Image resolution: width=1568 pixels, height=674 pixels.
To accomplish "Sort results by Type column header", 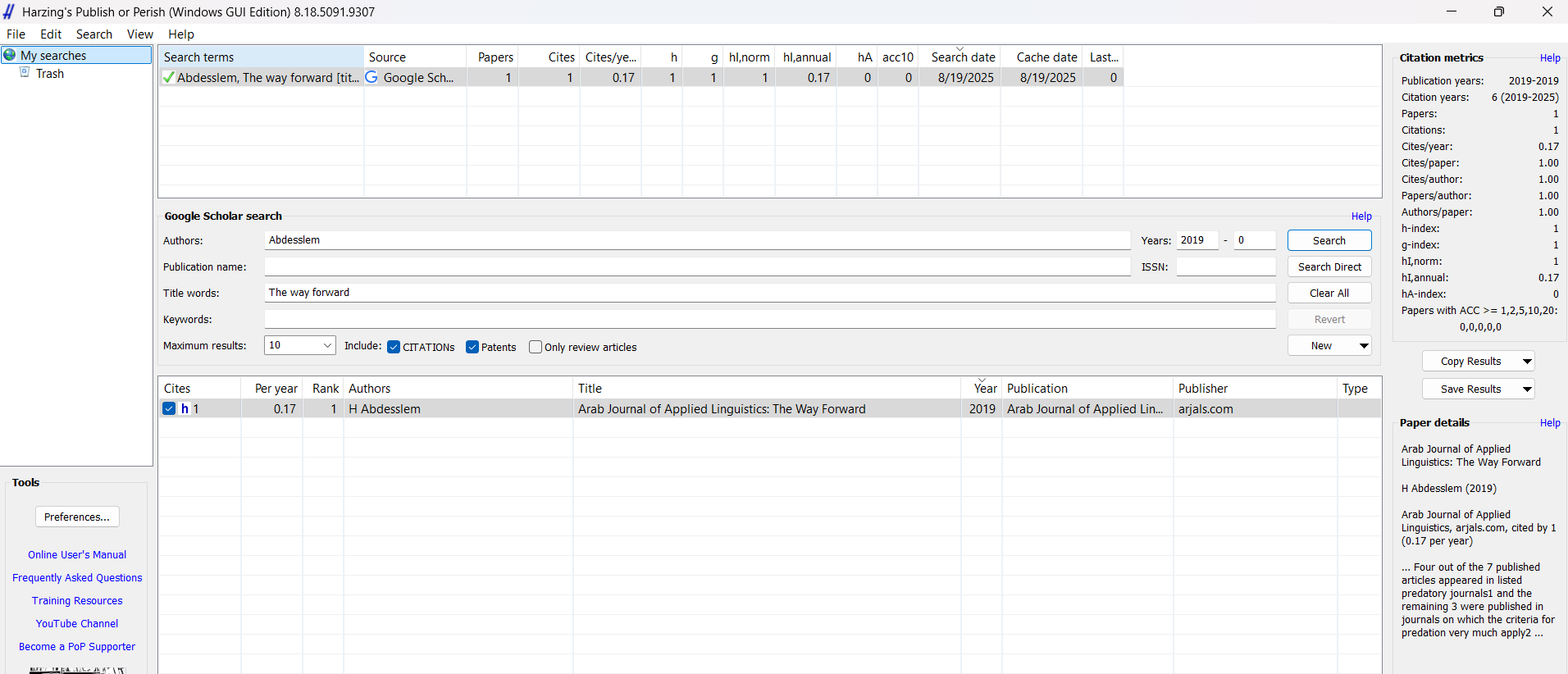I will pyautogui.click(x=1359, y=388).
